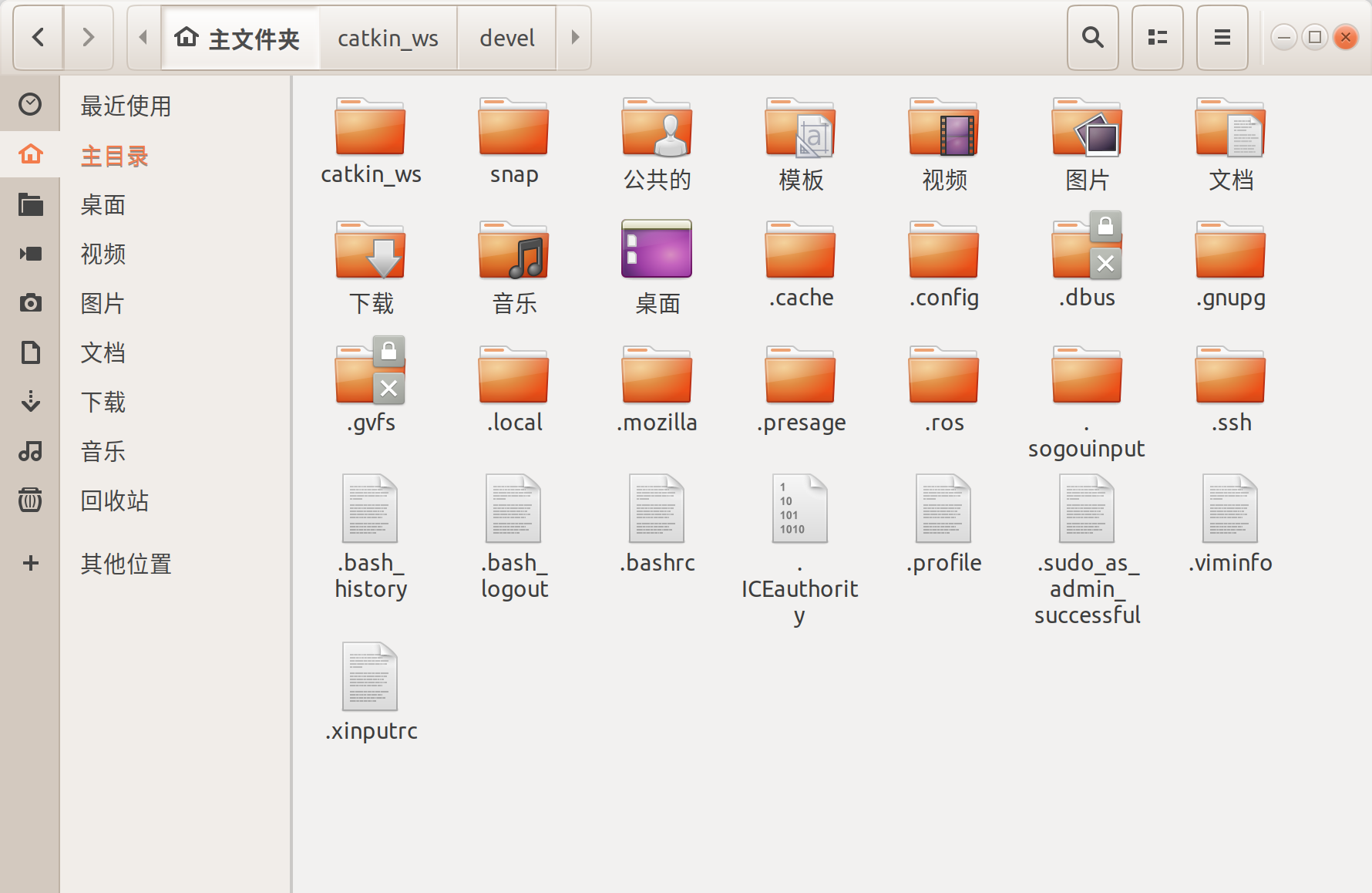Go back with the left arrow button

coord(39,37)
